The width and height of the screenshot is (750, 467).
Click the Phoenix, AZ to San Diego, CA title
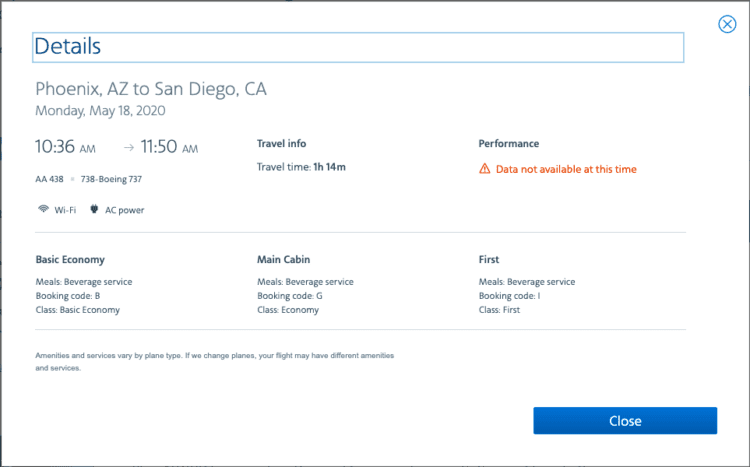pos(151,89)
